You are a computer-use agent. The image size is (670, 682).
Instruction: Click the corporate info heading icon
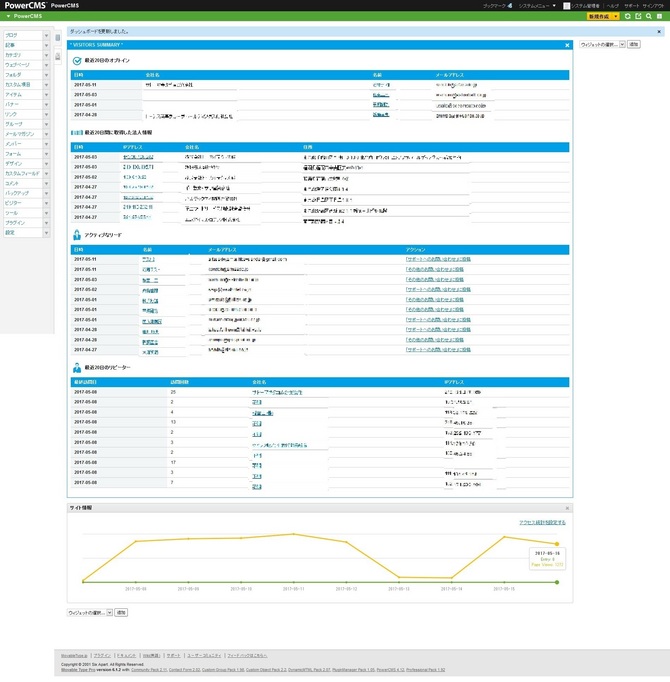pos(77,133)
